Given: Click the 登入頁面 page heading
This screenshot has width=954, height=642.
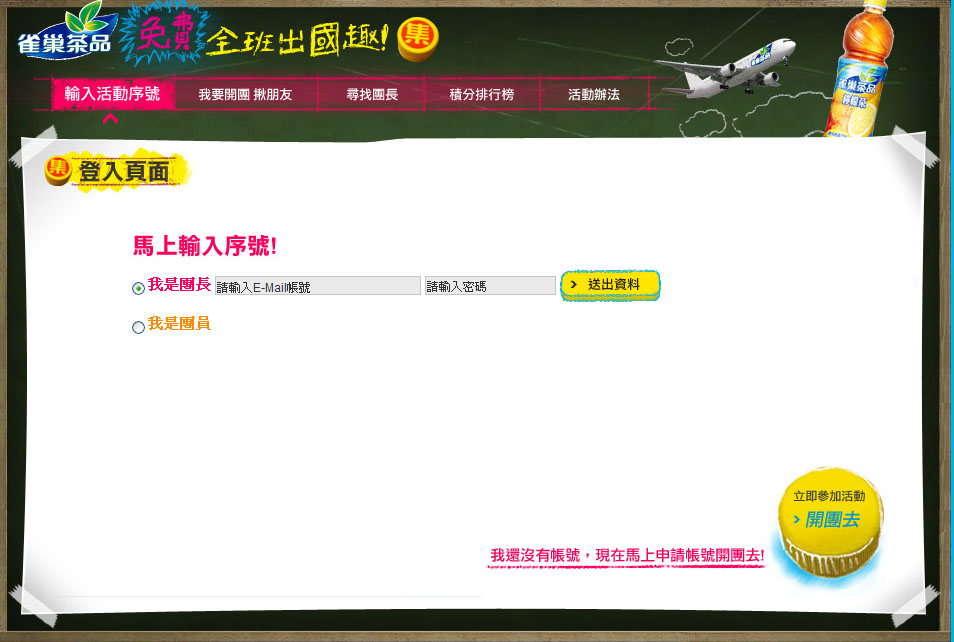Looking at the screenshot, I should coord(123,171).
